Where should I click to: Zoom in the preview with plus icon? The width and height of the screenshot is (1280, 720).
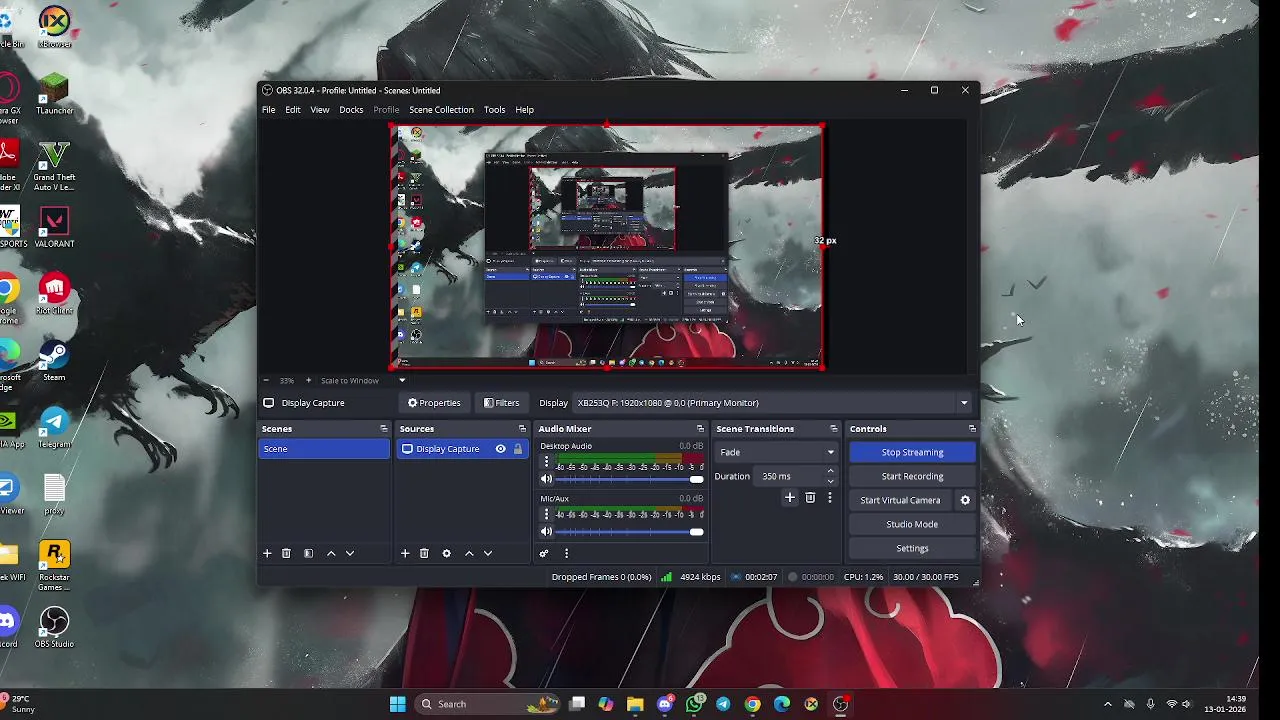[x=308, y=380]
